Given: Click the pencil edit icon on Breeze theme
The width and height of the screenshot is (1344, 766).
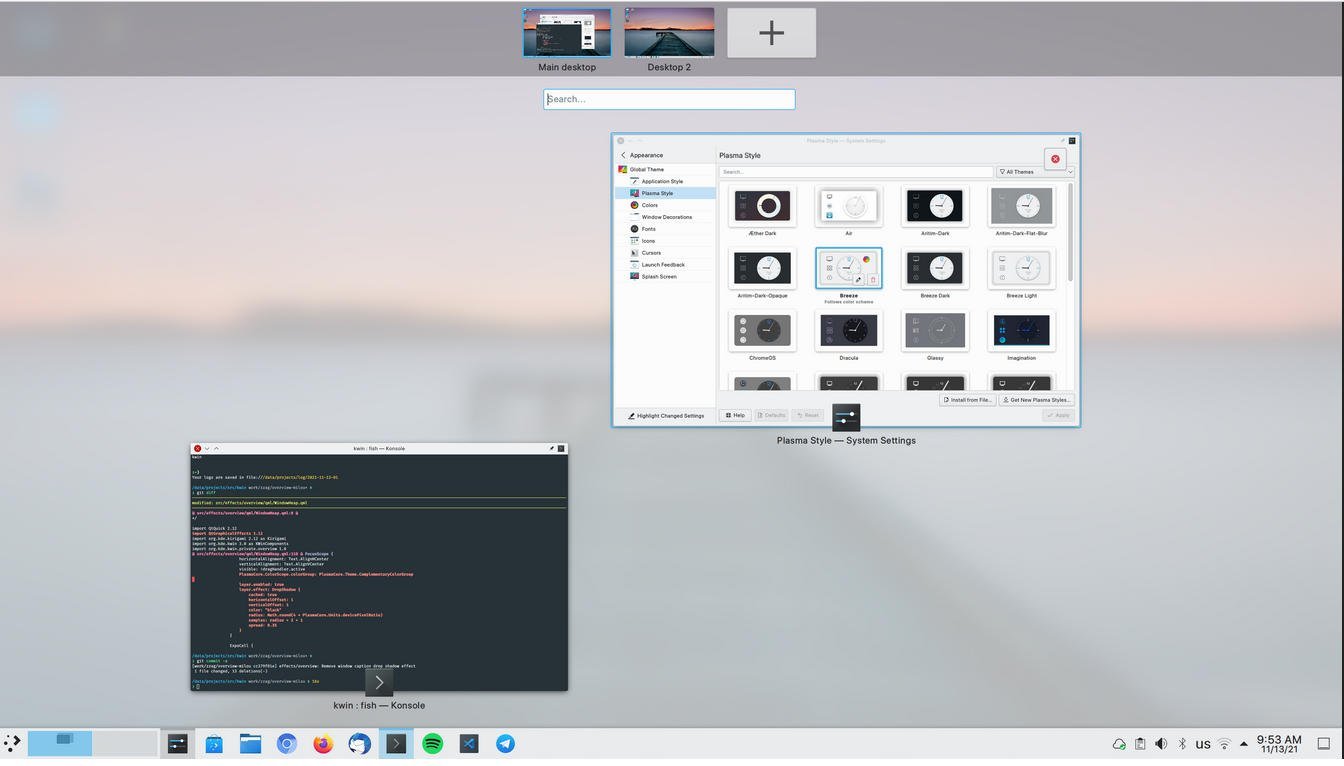Looking at the screenshot, I should (x=859, y=279).
